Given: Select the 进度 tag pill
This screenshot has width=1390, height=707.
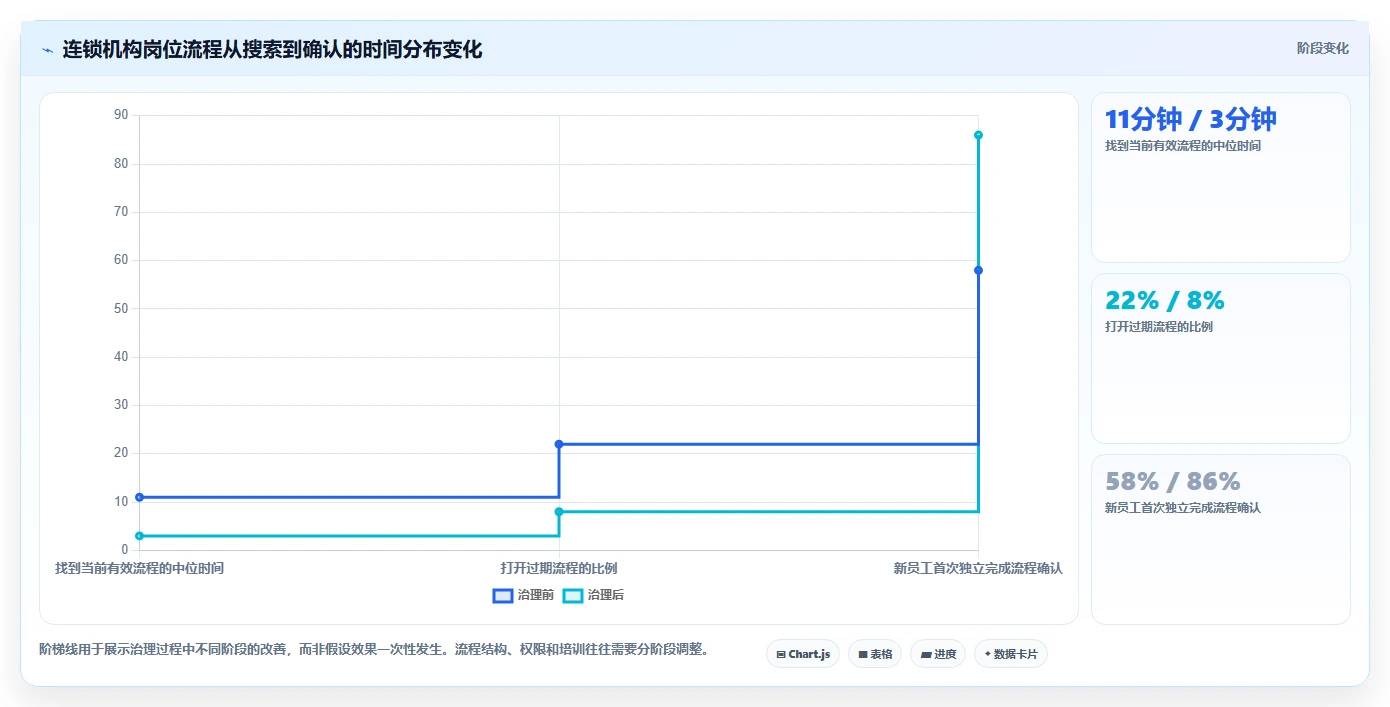Looking at the screenshot, I should pos(938,654).
